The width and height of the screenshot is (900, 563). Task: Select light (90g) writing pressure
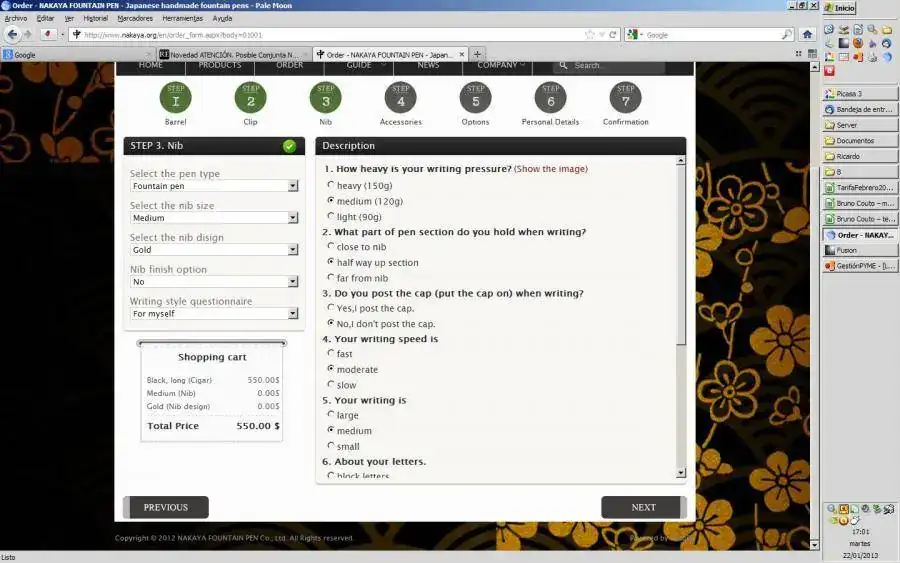(x=331, y=216)
